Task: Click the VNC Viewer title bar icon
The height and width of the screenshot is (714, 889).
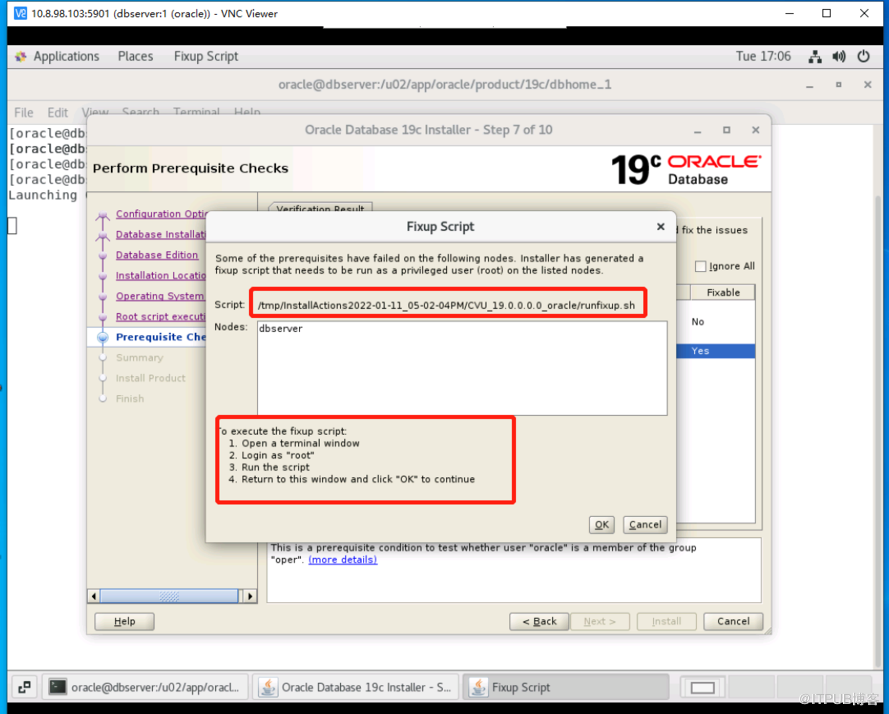Action: (x=20, y=13)
